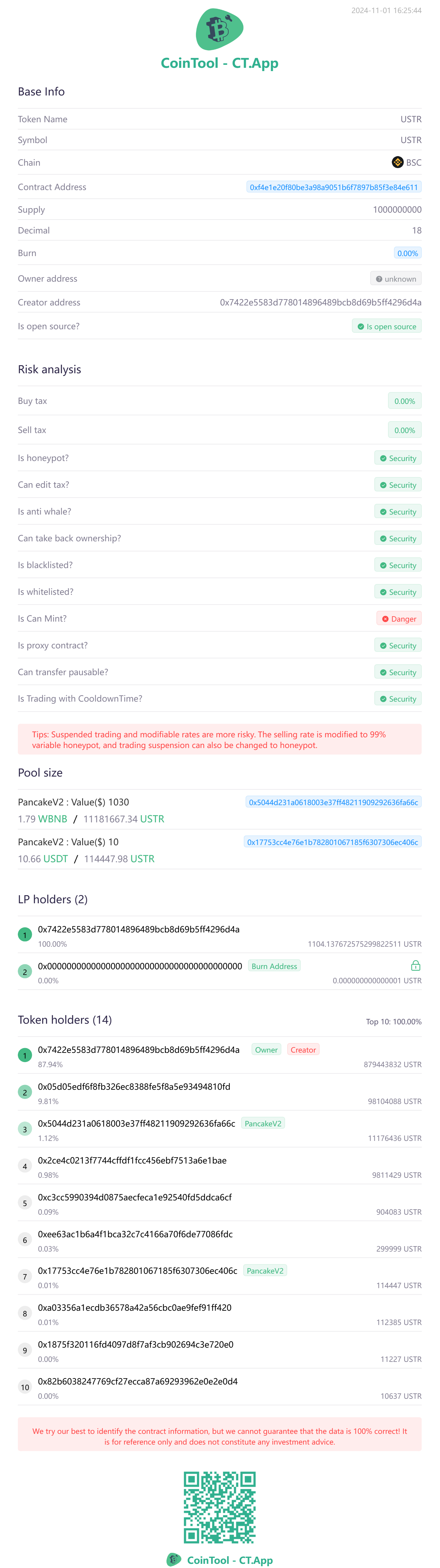Click the Burn Address label tag
The width and height of the screenshot is (440, 1568).
click(274, 966)
